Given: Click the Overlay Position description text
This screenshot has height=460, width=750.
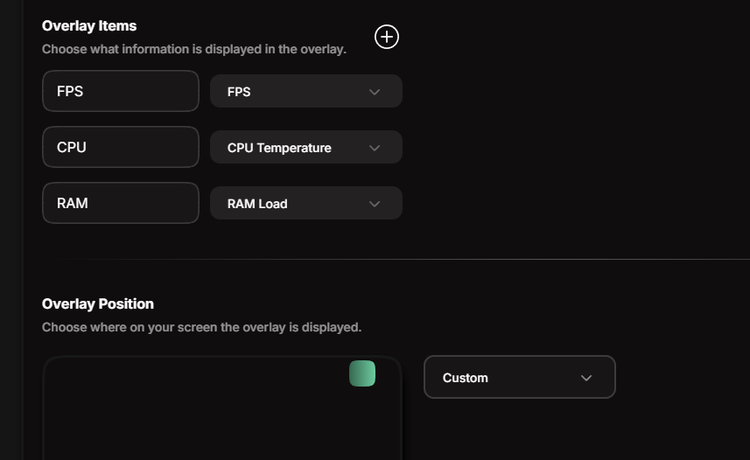Looking at the screenshot, I should tap(201, 327).
